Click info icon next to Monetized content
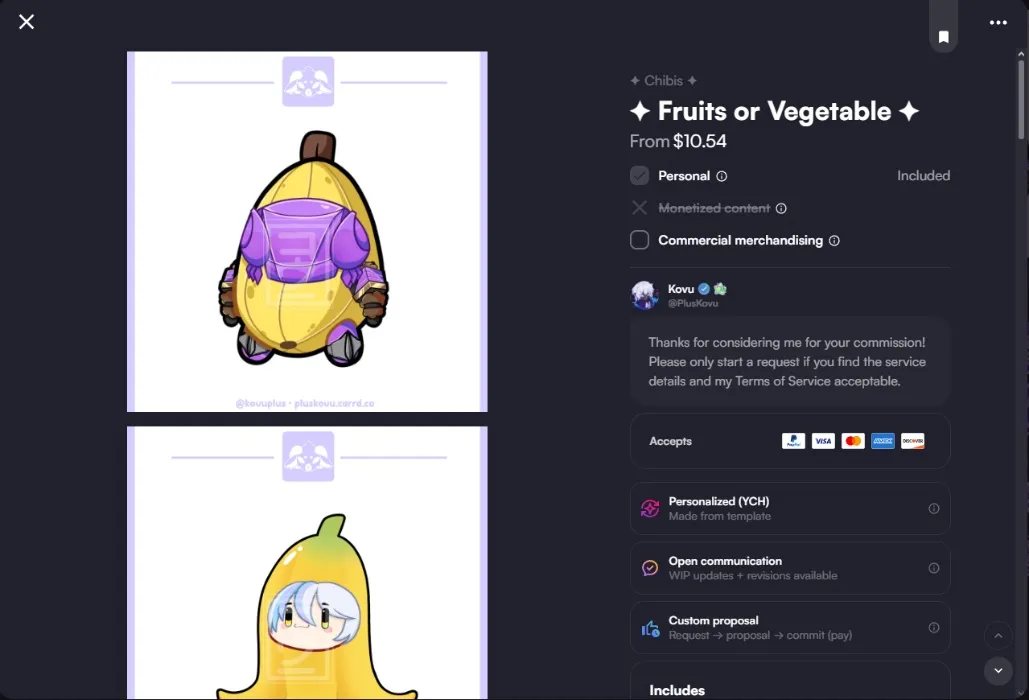The width and height of the screenshot is (1029, 700). click(781, 208)
